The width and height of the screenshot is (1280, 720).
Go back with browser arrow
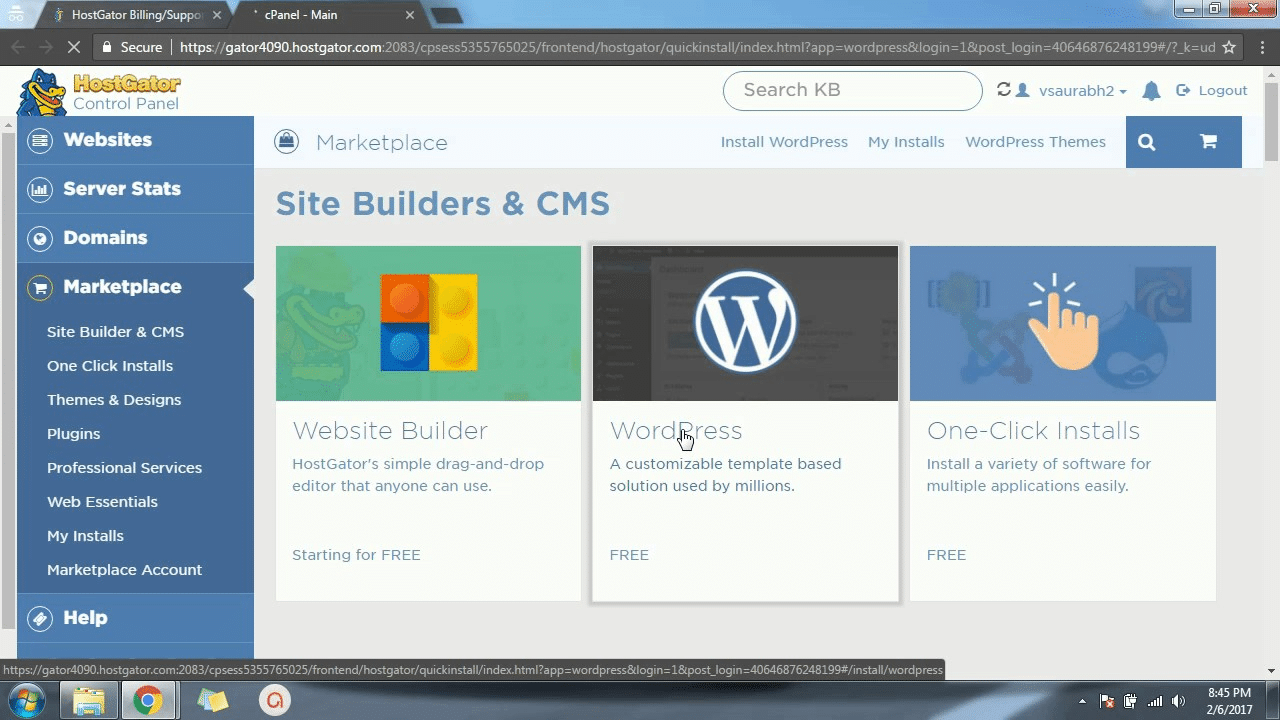point(18,47)
